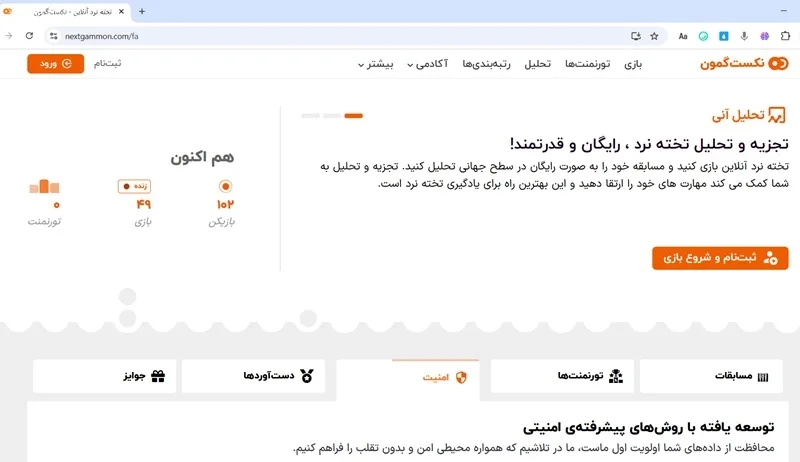Open the extensions puzzle icon
The width and height of the screenshot is (800, 462).
click(x=785, y=36)
